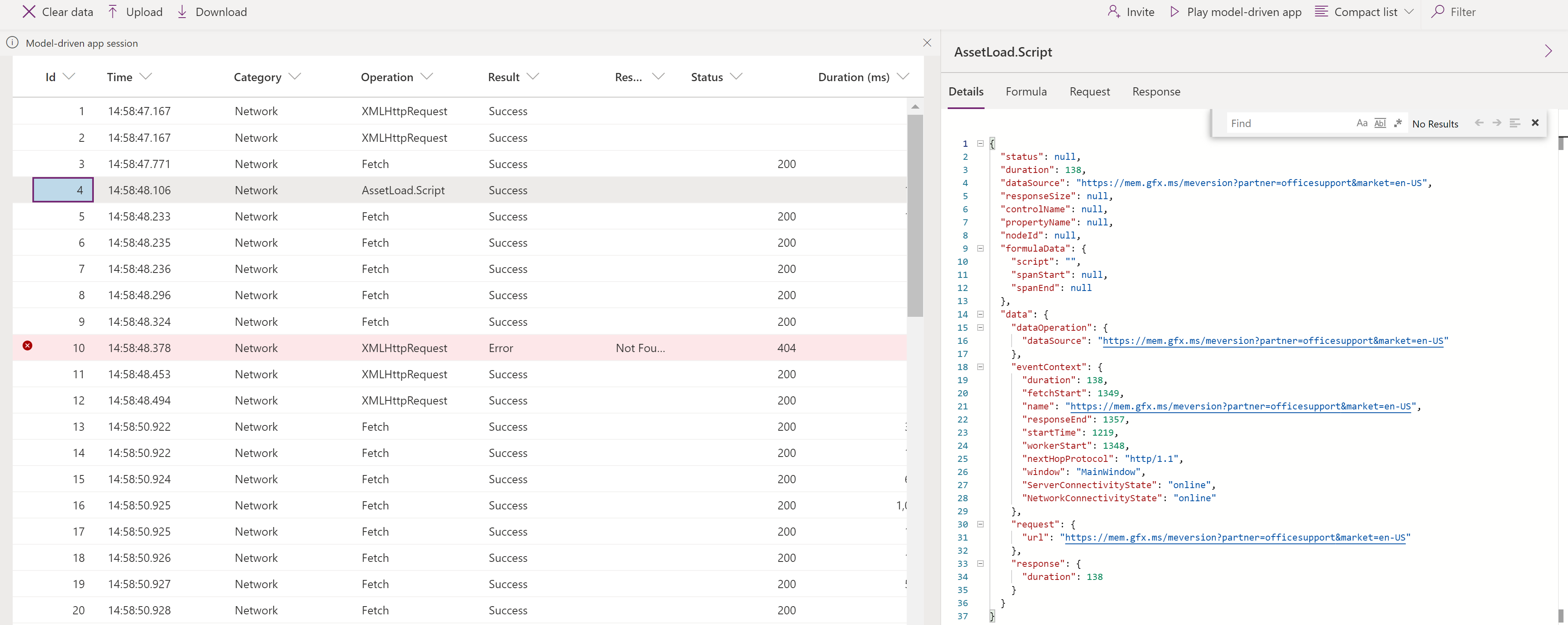Switch to the Response tab
Image resolution: width=1568 pixels, height=625 pixels.
(1154, 91)
